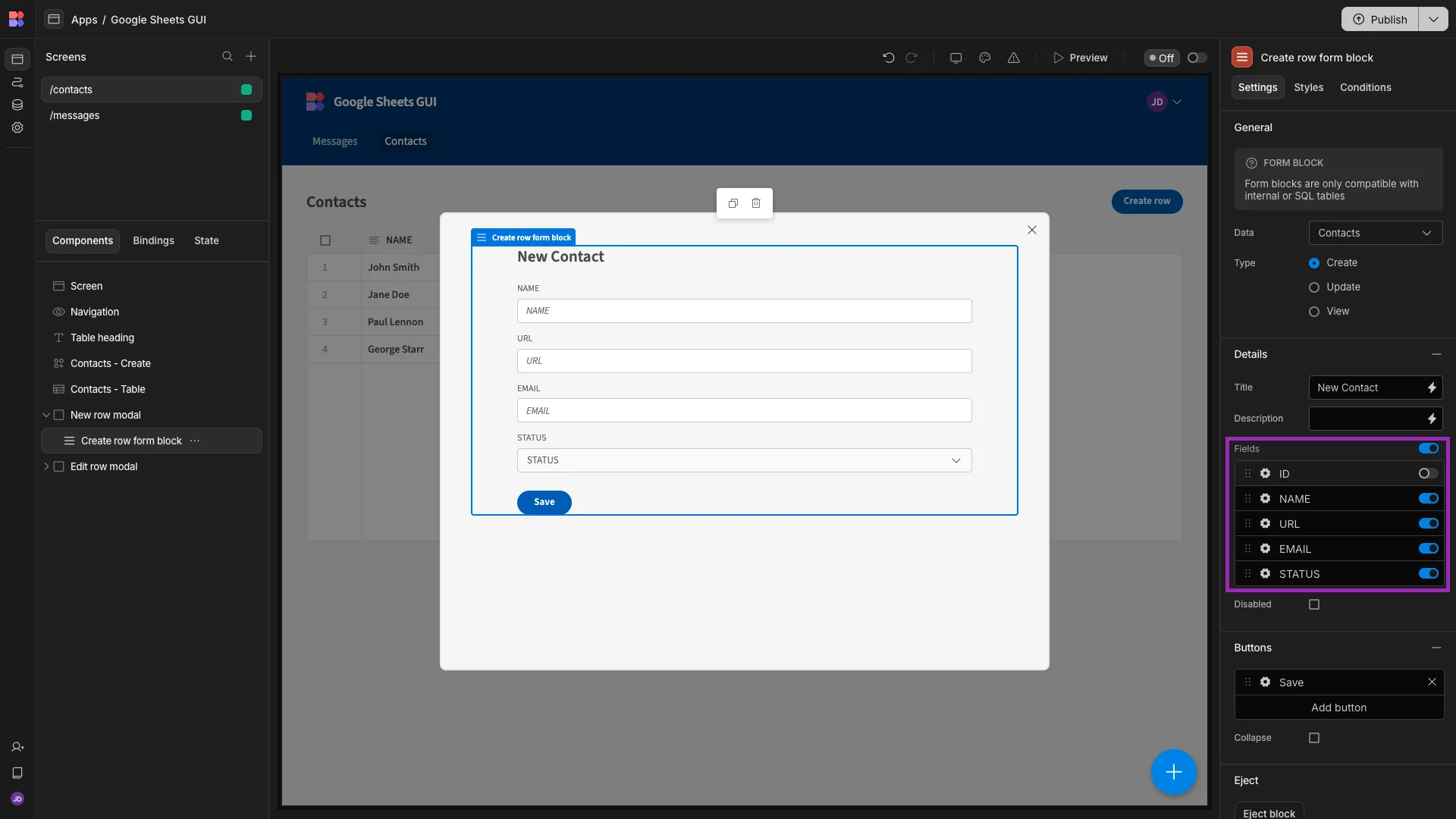1456x819 pixels.
Task: Open bindings lightning icon for Description
Action: (x=1432, y=419)
